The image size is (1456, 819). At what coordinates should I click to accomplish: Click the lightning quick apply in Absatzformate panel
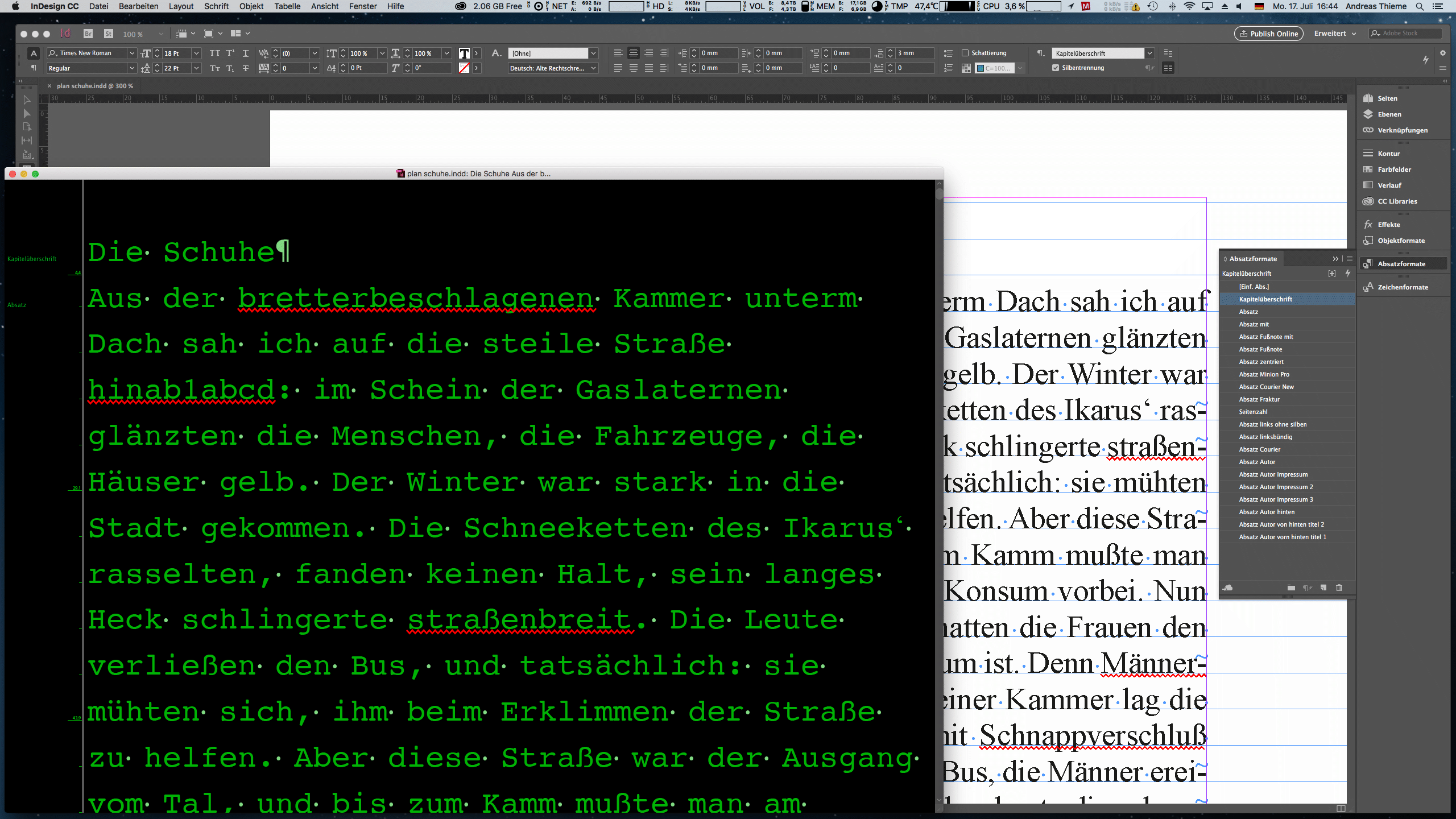pyautogui.click(x=1347, y=274)
